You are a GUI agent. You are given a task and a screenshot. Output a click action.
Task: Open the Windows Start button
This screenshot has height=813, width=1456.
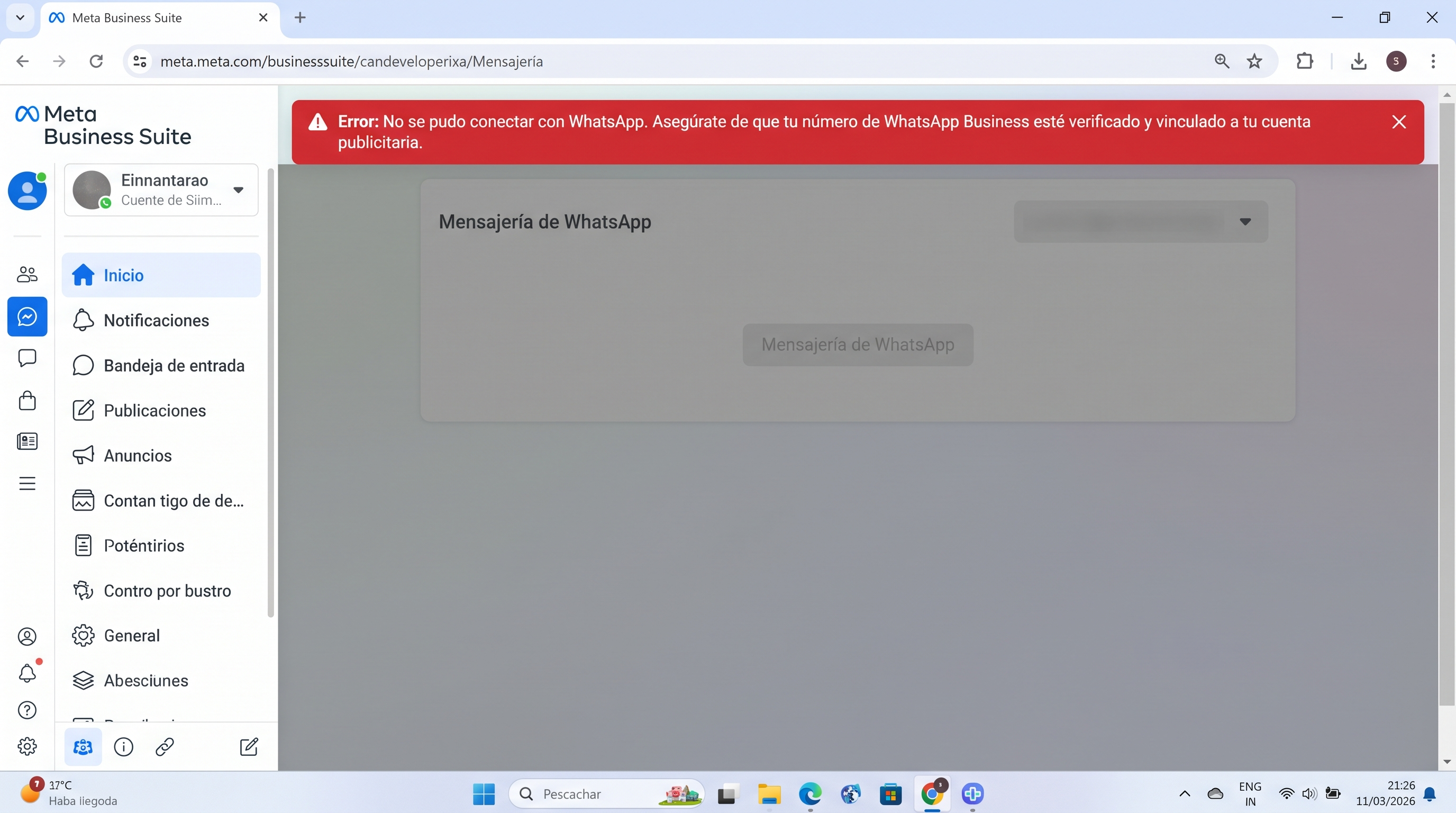(484, 794)
